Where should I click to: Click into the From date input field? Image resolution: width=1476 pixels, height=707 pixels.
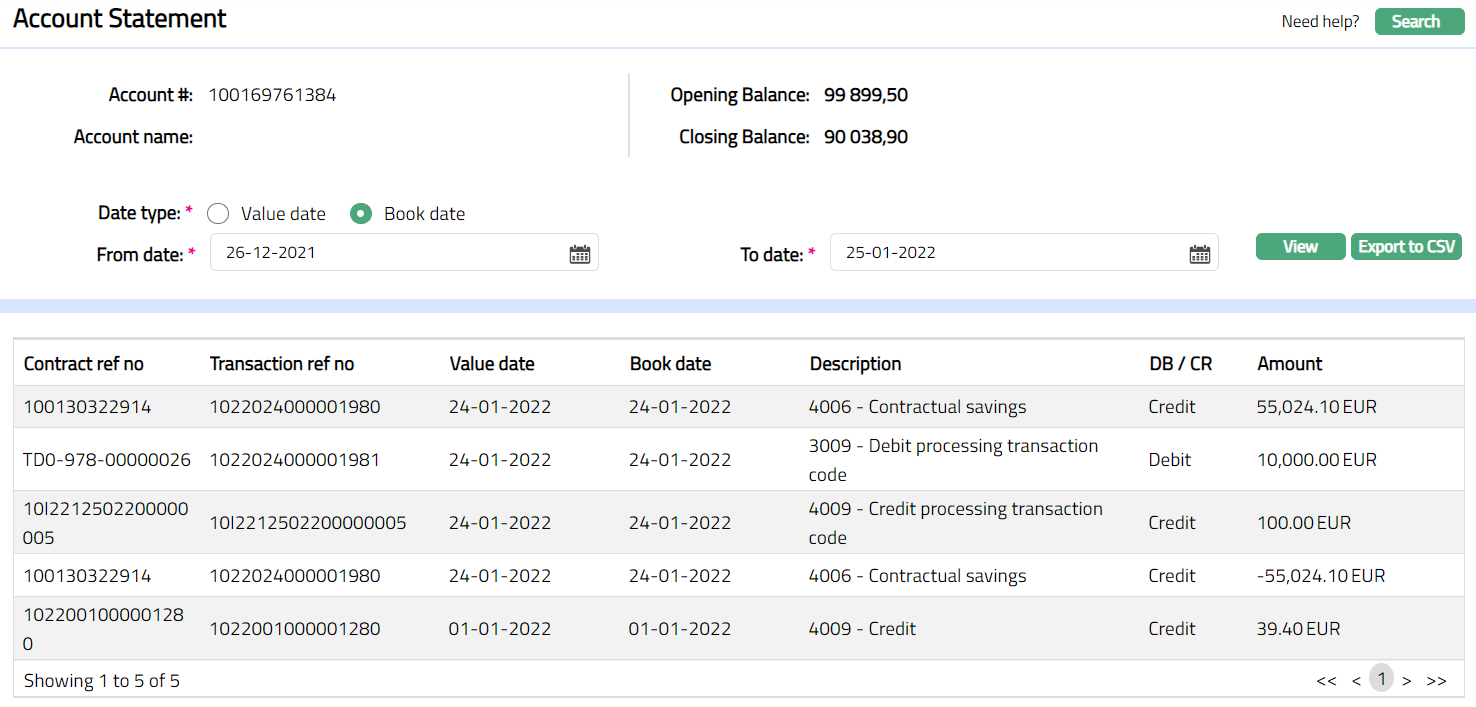point(390,253)
